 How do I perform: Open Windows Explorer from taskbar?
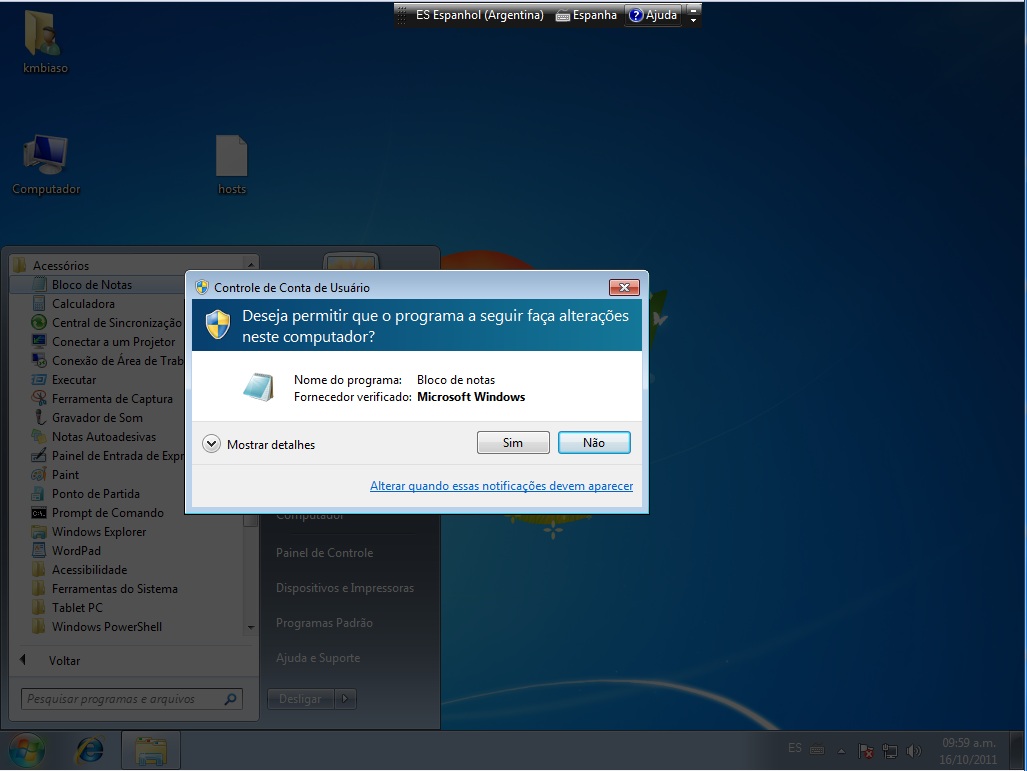tap(151, 751)
